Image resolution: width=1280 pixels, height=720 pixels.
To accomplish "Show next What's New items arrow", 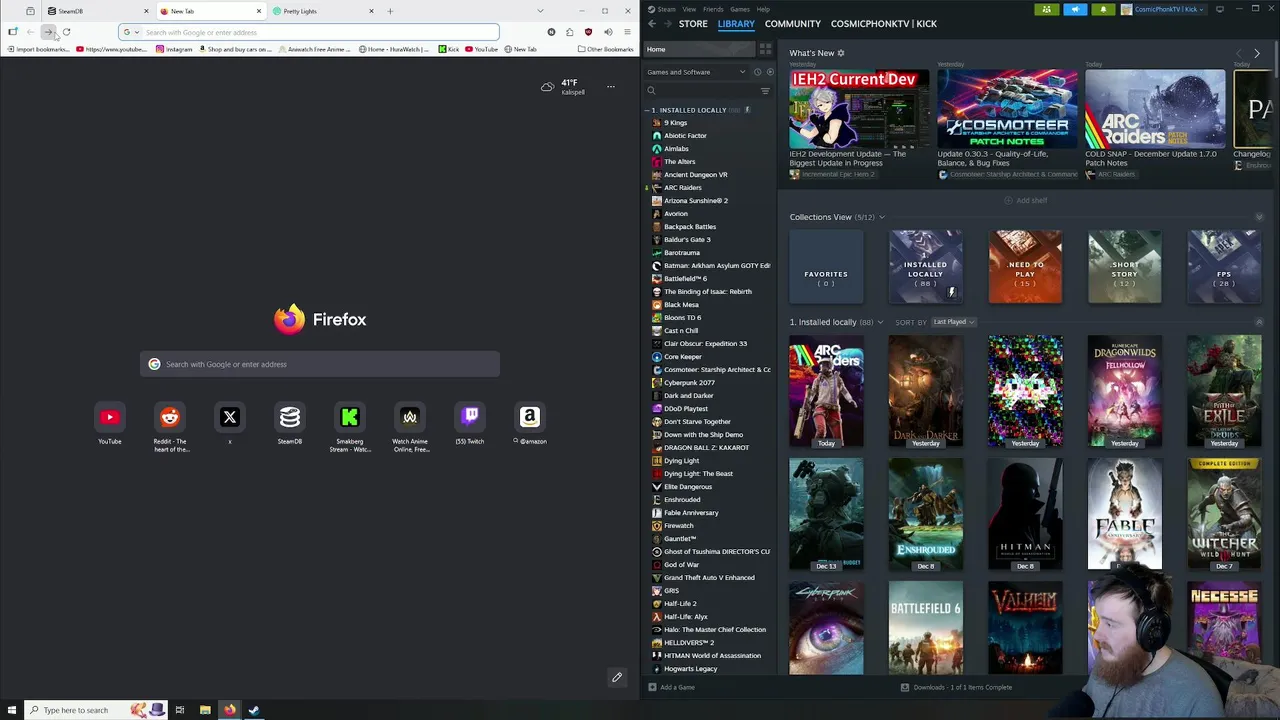I will coord(1257,53).
